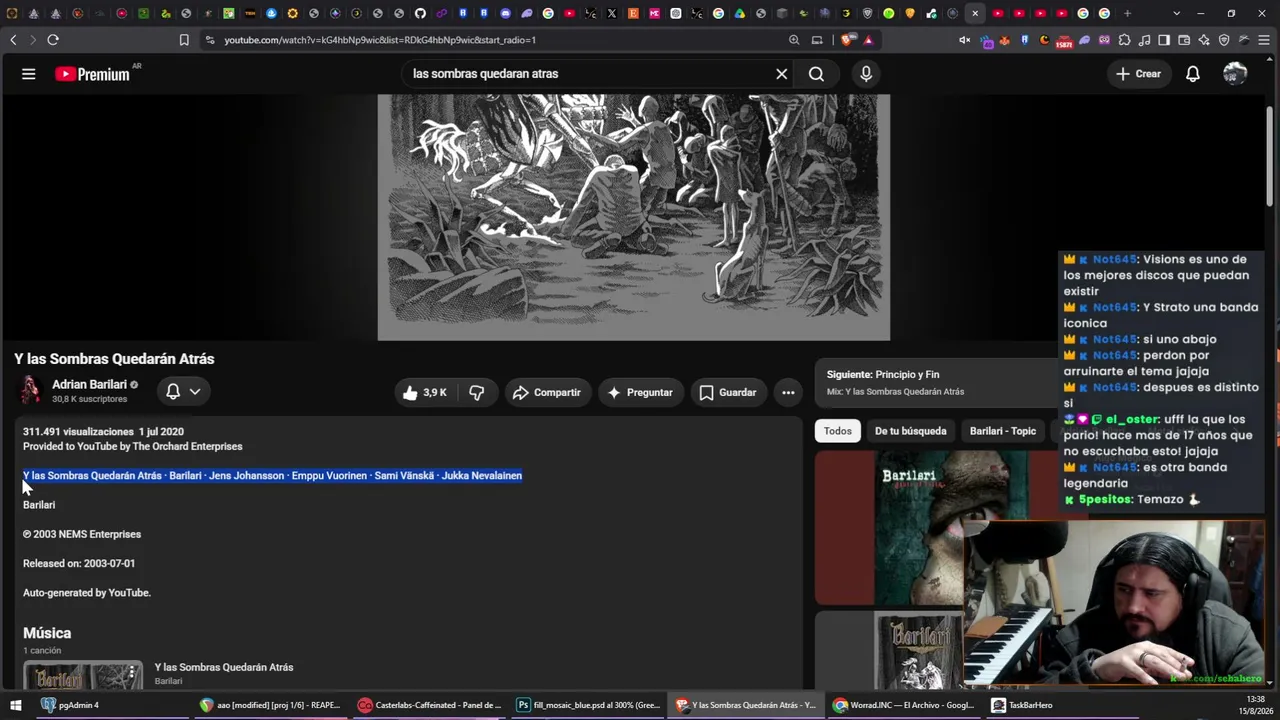Viewport: 1280px width, 720px height.
Task: Open the YouTube guide menu
Action: click(x=29, y=74)
